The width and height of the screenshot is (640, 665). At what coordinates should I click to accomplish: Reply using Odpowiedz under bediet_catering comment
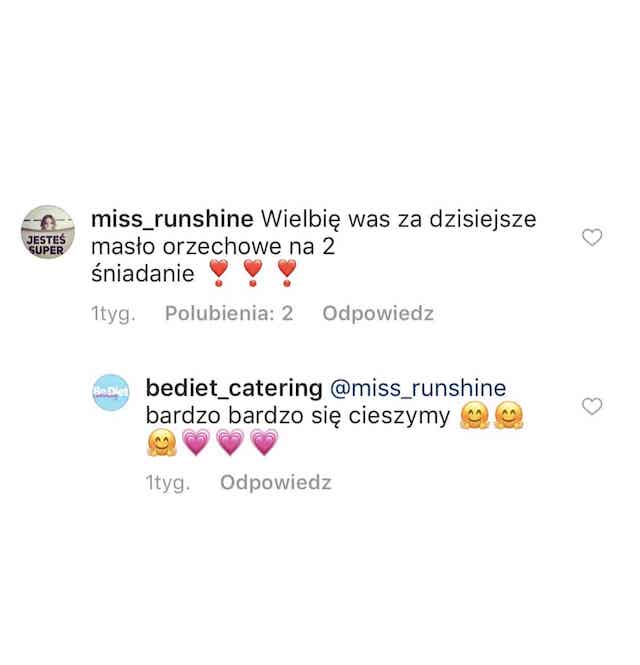pyautogui.click(x=275, y=483)
